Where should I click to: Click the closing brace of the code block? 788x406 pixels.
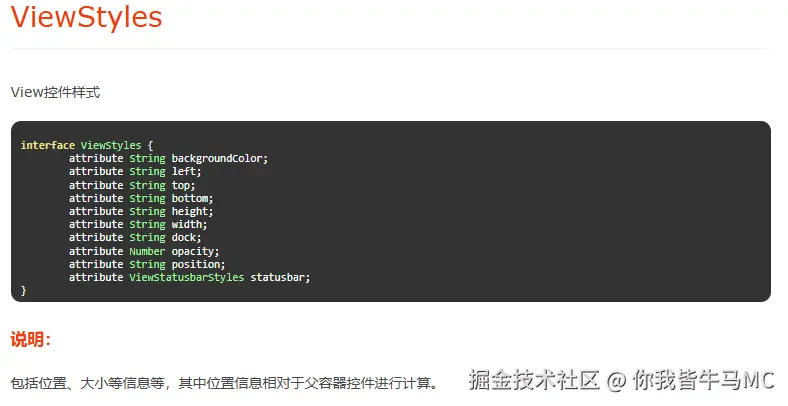(x=23, y=290)
